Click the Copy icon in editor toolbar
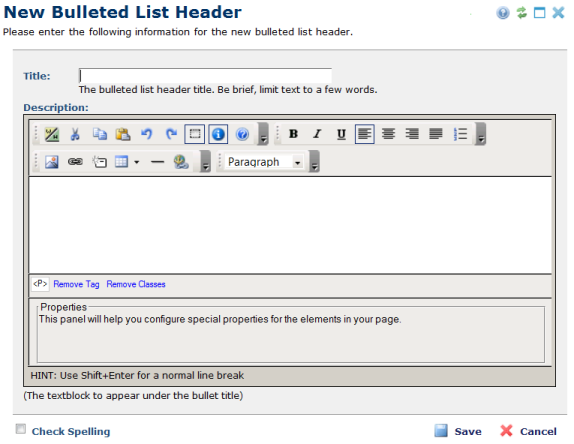This screenshot has width=574, height=444. pyautogui.click(x=100, y=134)
